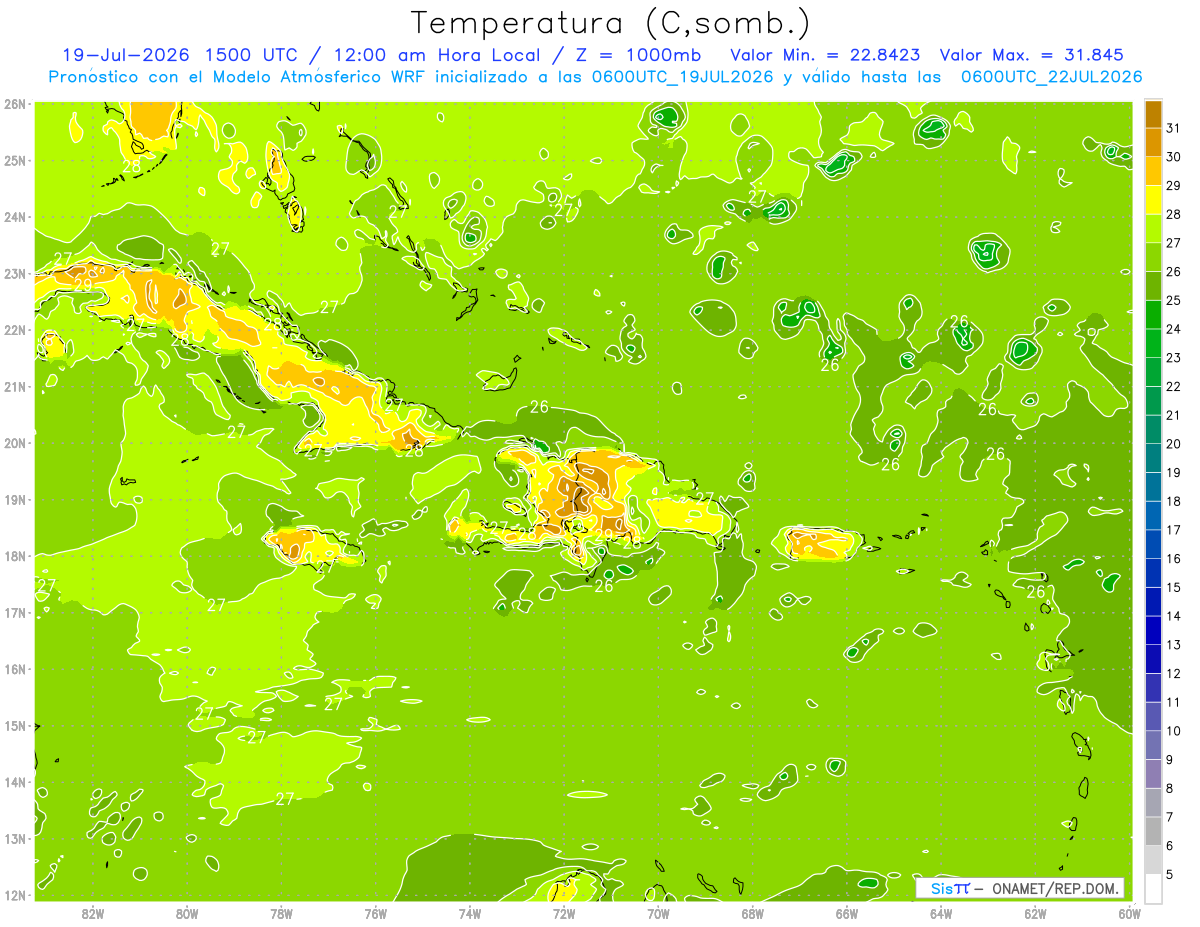Click the color bar segment between 26 and 27
Screen dimensions: 1200x927
tap(1153, 256)
